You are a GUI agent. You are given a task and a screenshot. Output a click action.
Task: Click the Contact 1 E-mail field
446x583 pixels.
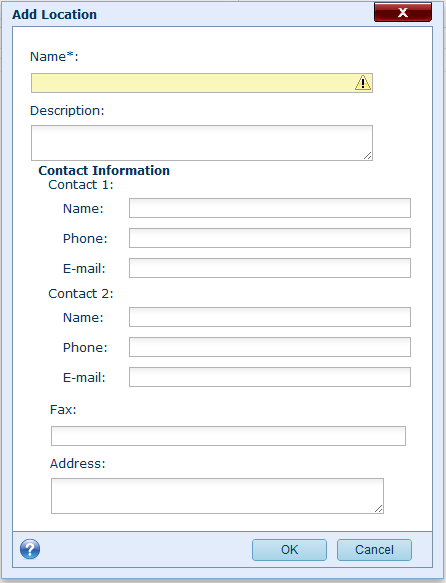[x=270, y=268]
